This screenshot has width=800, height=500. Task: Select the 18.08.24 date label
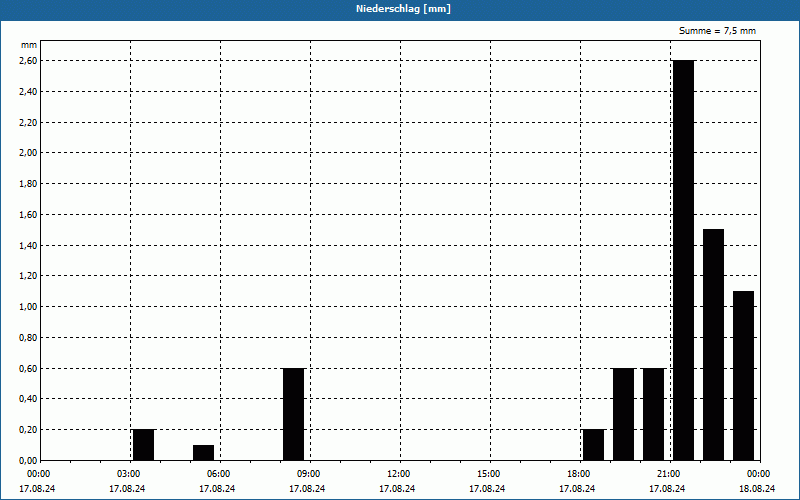pyautogui.click(x=757, y=489)
